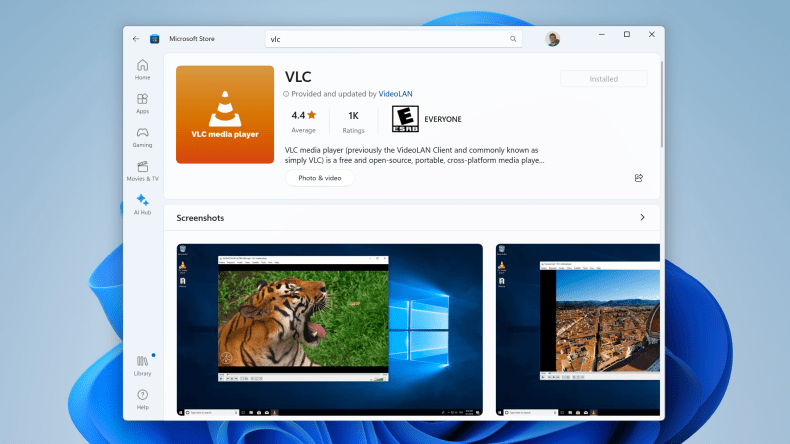Open the user profile avatar
790x444 pixels.
click(553, 39)
